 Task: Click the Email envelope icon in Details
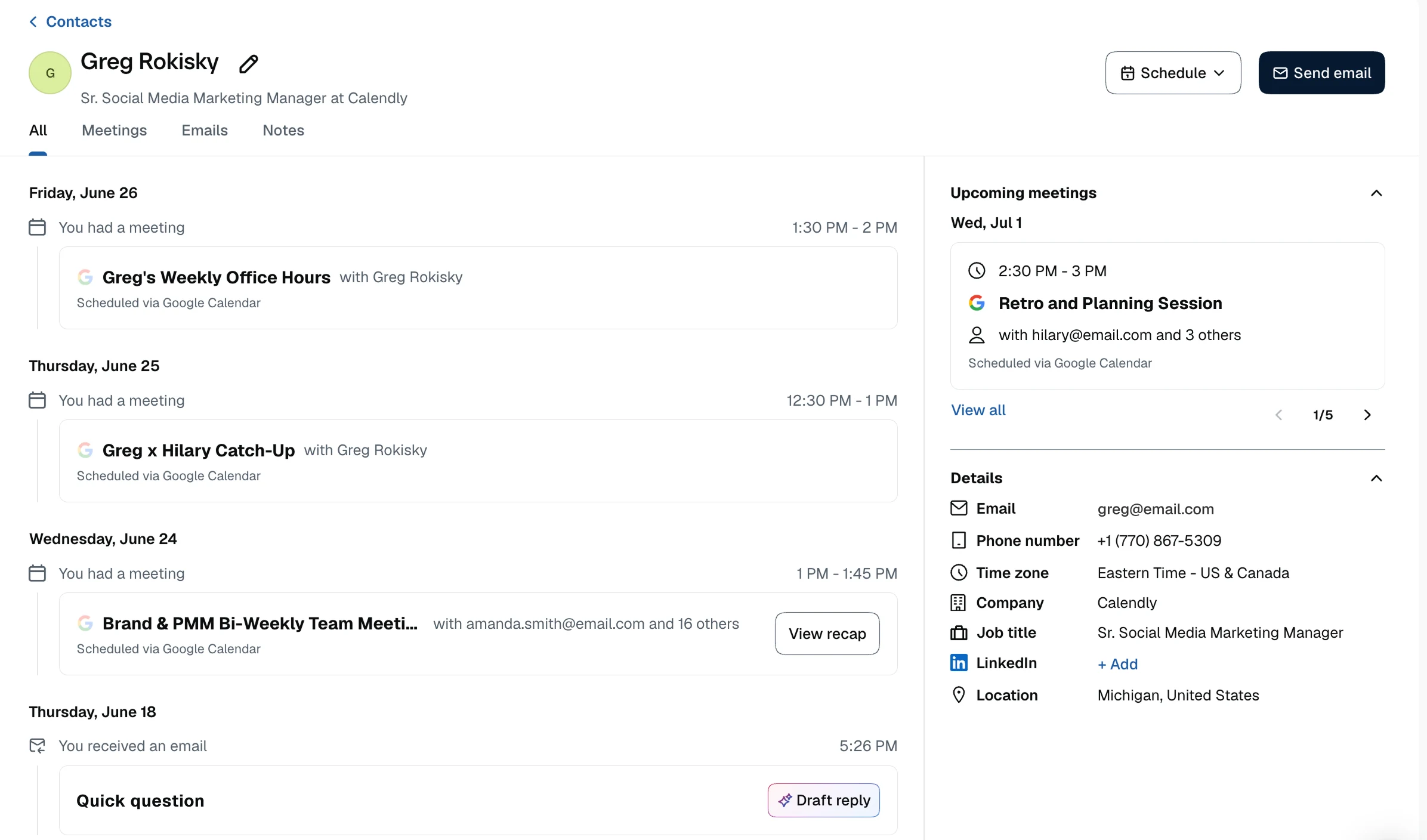point(959,508)
